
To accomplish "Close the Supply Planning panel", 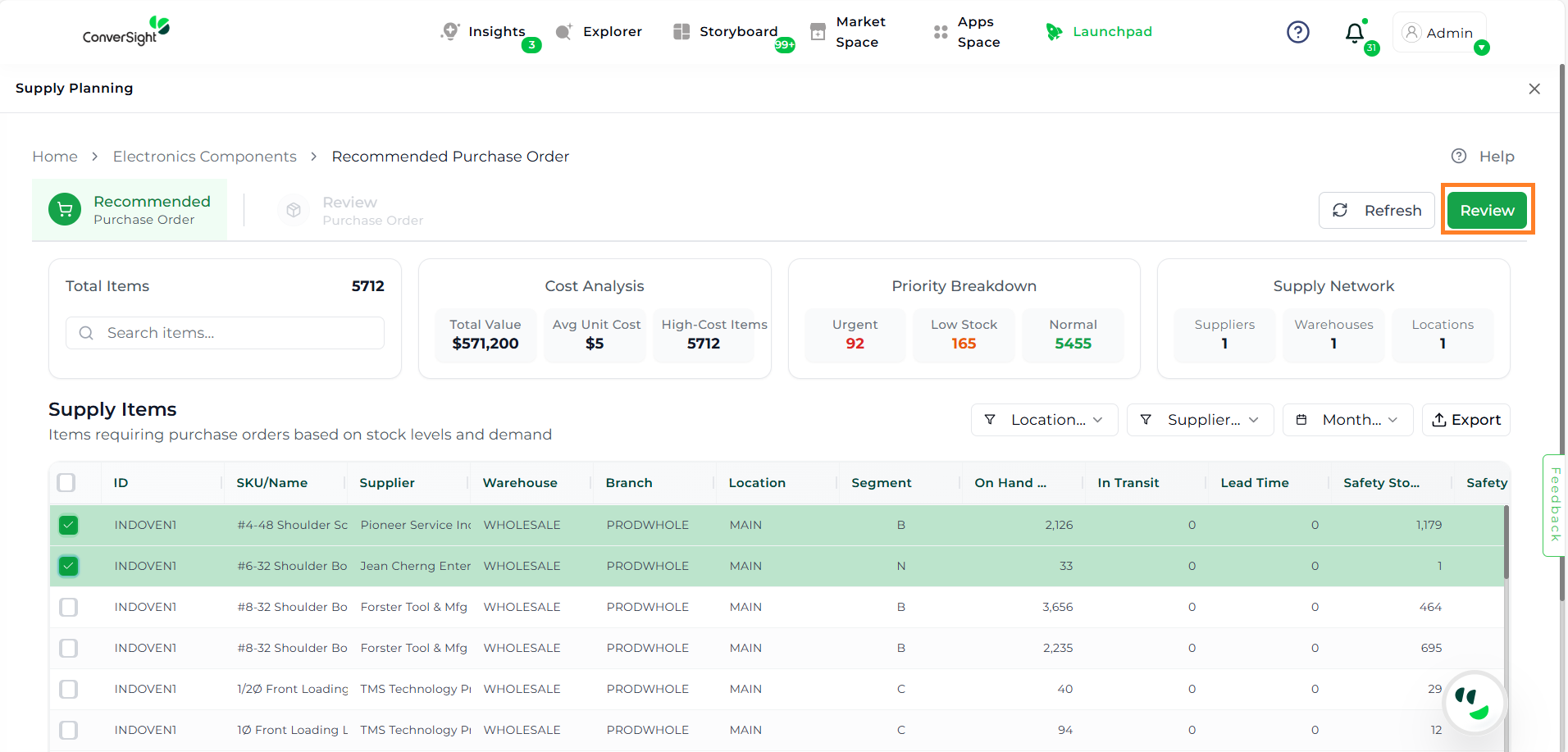I will pos(1534,89).
